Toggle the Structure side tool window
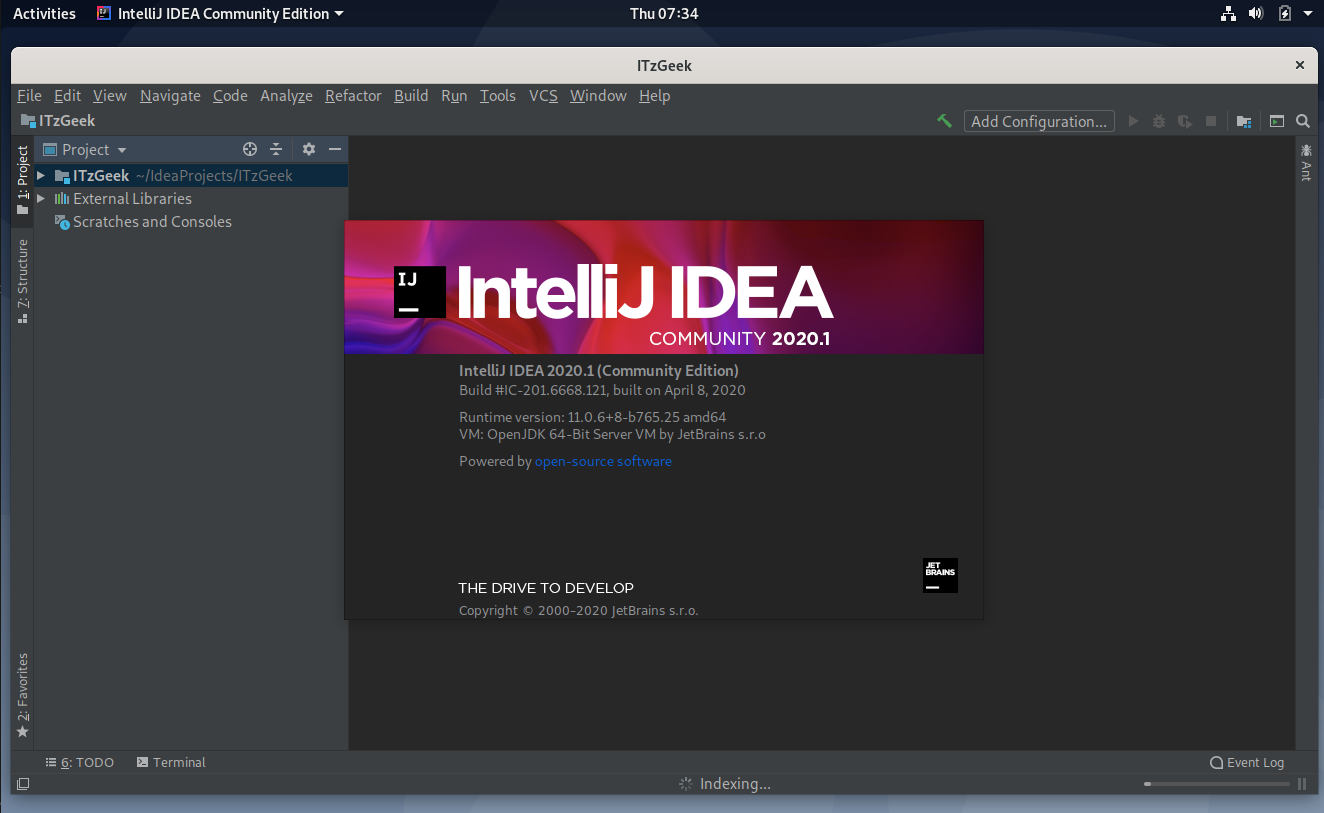Screen dimensions: 1324x813 coord(23,280)
